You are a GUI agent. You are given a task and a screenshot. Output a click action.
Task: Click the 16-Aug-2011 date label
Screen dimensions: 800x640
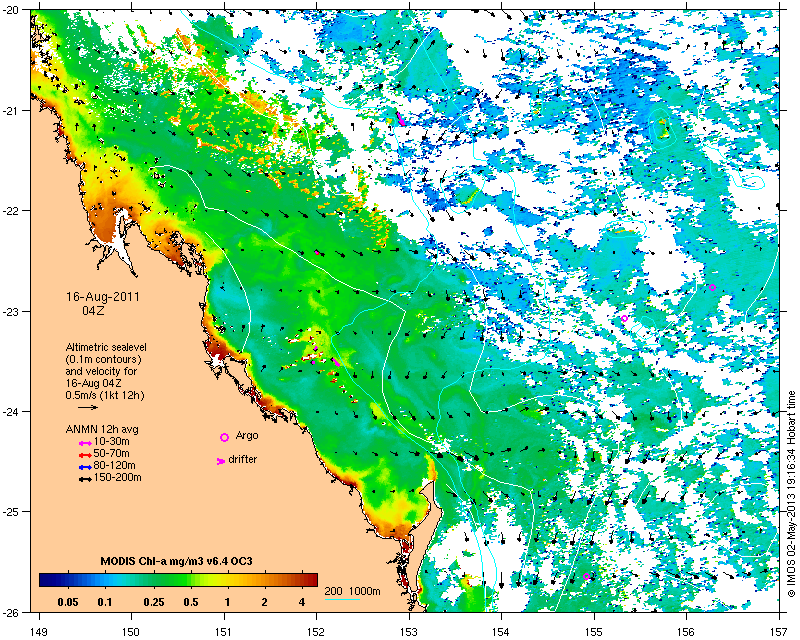click(x=103, y=297)
